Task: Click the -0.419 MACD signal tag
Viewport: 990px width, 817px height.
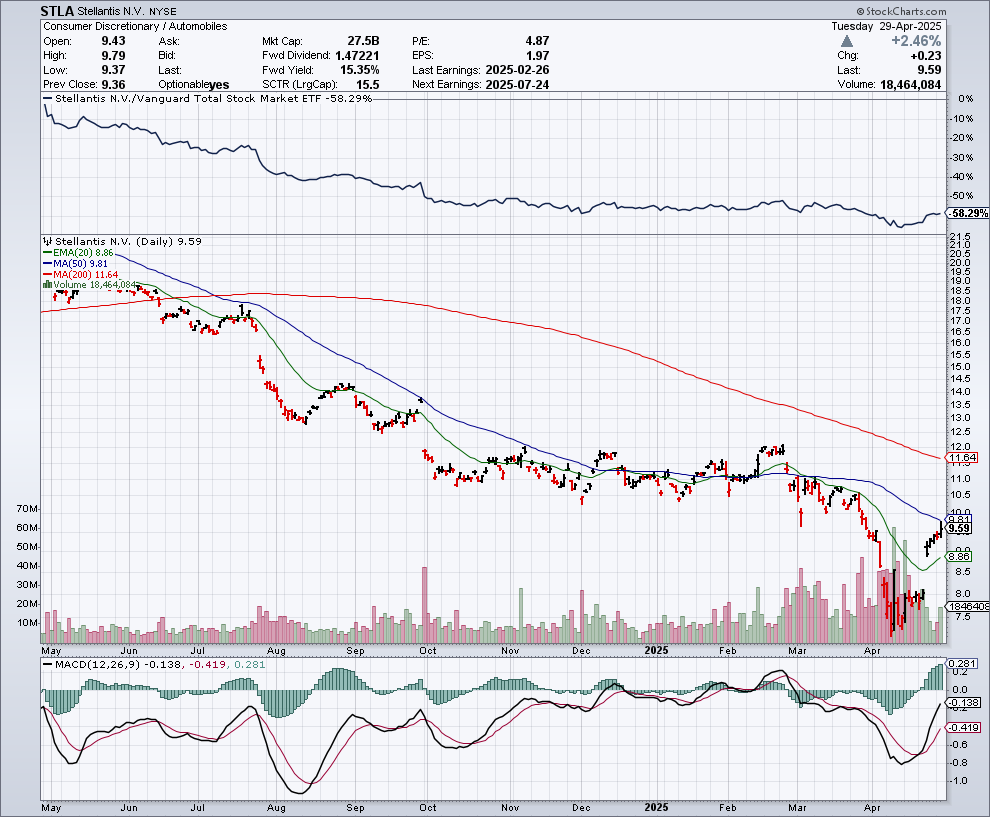Action: coord(965,727)
